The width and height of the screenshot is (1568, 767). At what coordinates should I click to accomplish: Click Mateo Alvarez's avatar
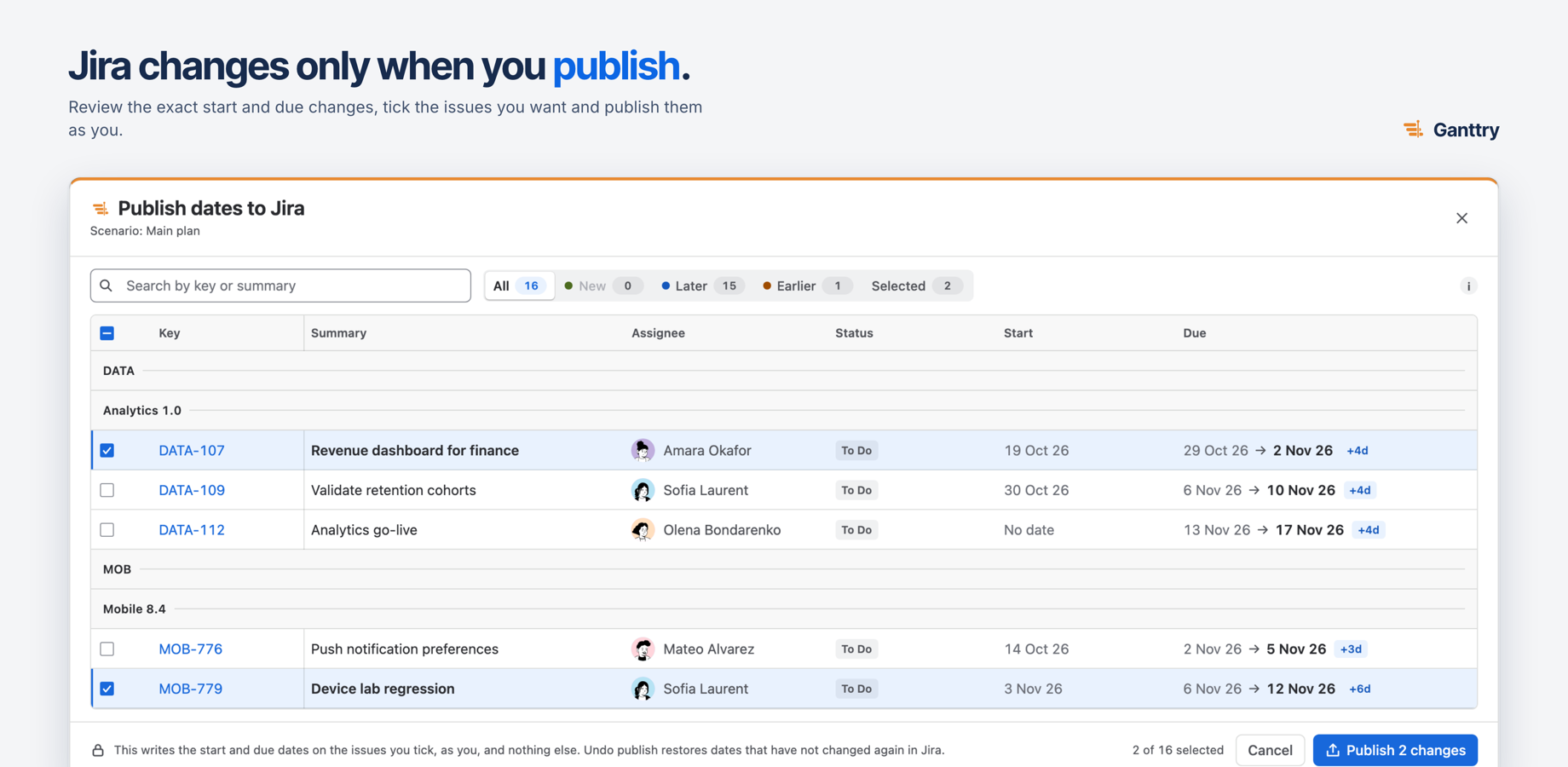coord(643,649)
